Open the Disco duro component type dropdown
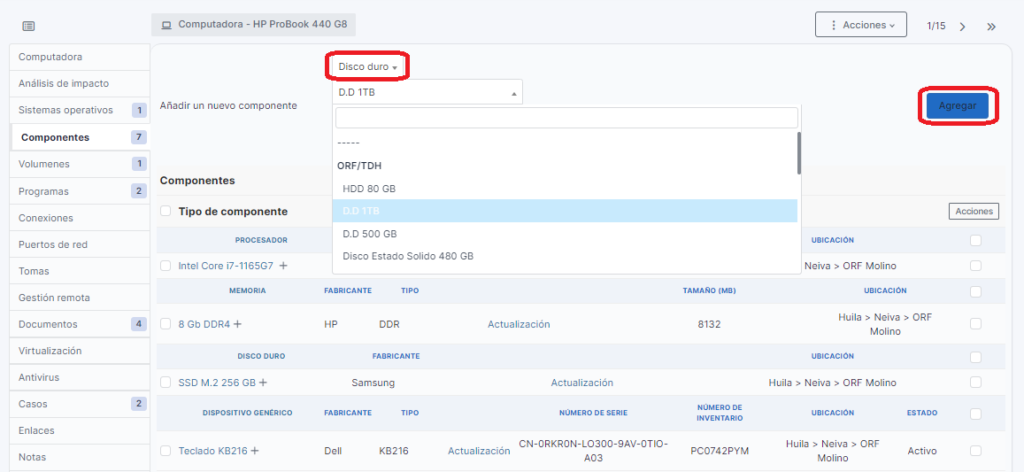This screenshot has height=472, width=1024. click(x=368, y=67)
